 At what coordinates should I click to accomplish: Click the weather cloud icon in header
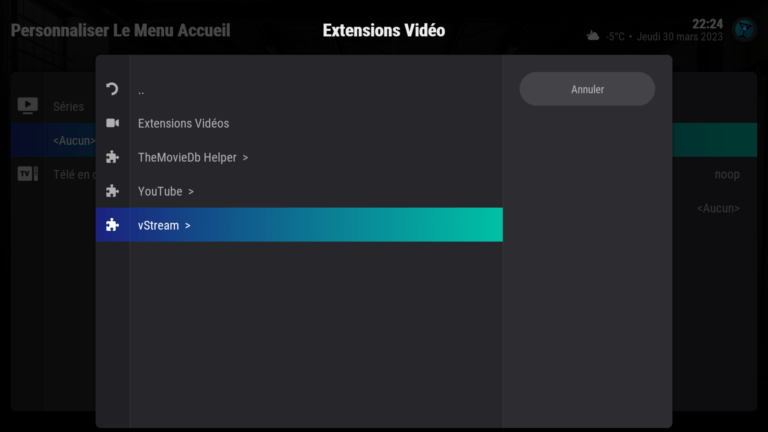pyautogui.click(x=593, y=36)
